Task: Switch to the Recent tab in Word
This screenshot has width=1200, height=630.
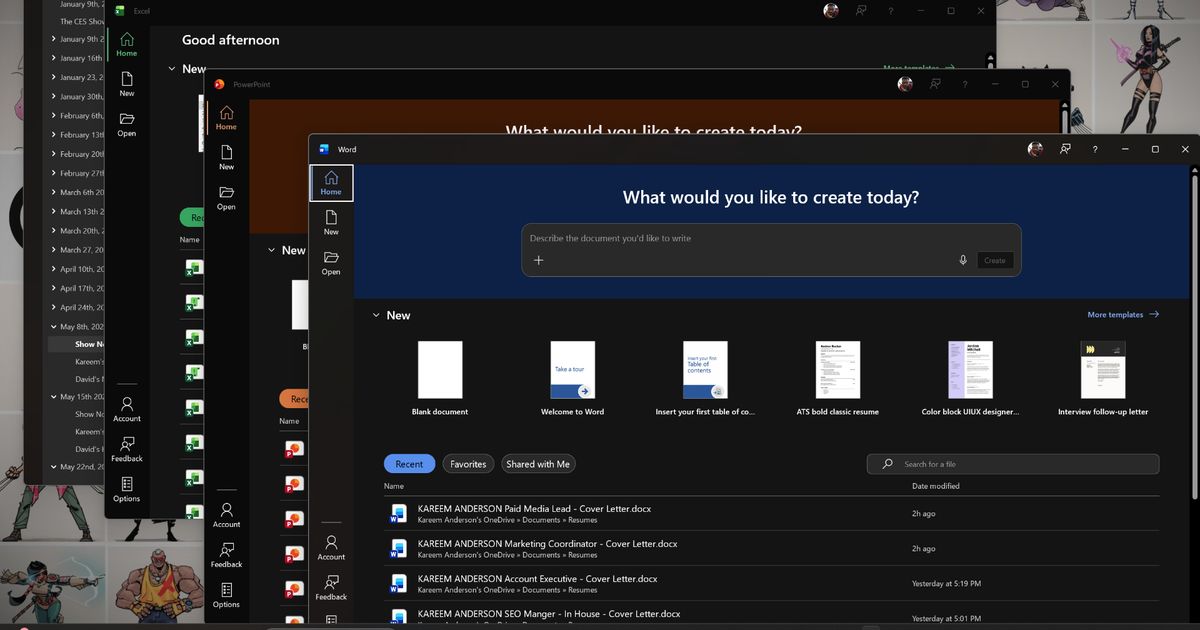Action: 409,464
